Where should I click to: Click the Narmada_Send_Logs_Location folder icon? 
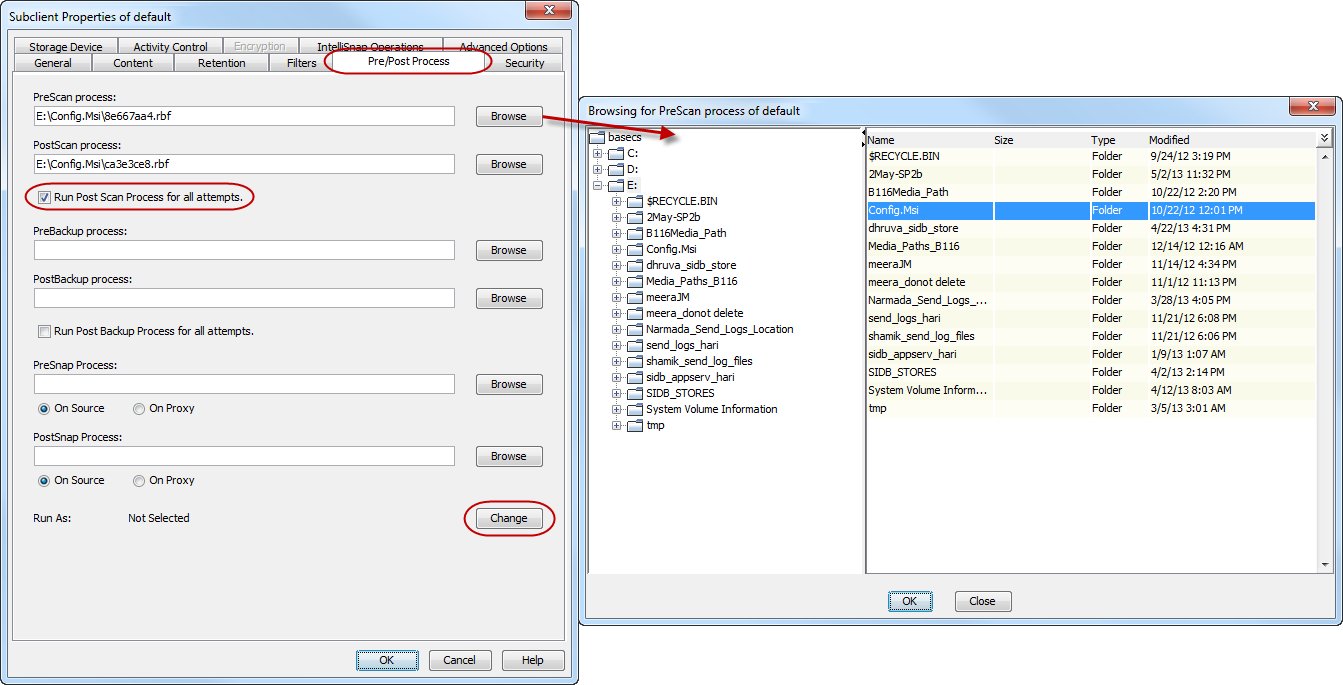click(635, 329)
